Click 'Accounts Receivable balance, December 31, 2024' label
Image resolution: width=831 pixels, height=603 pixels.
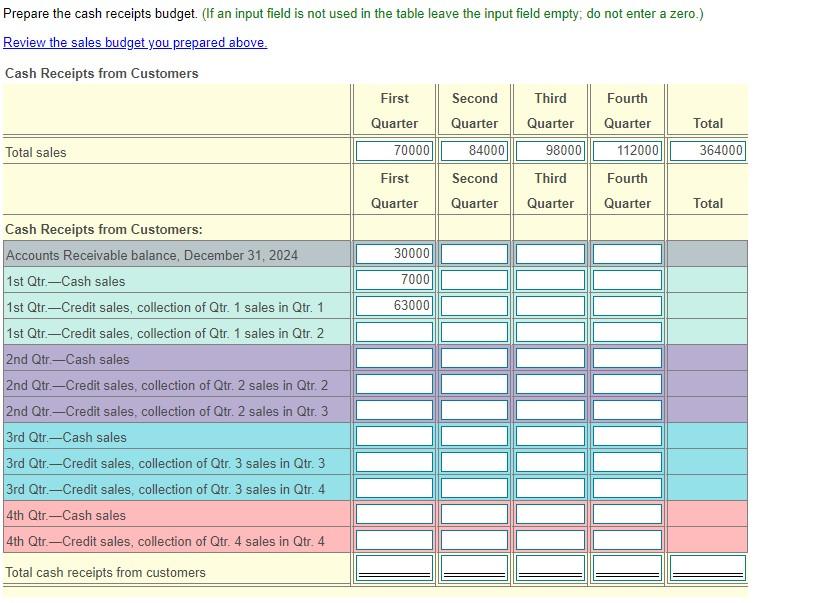point(152,255)
